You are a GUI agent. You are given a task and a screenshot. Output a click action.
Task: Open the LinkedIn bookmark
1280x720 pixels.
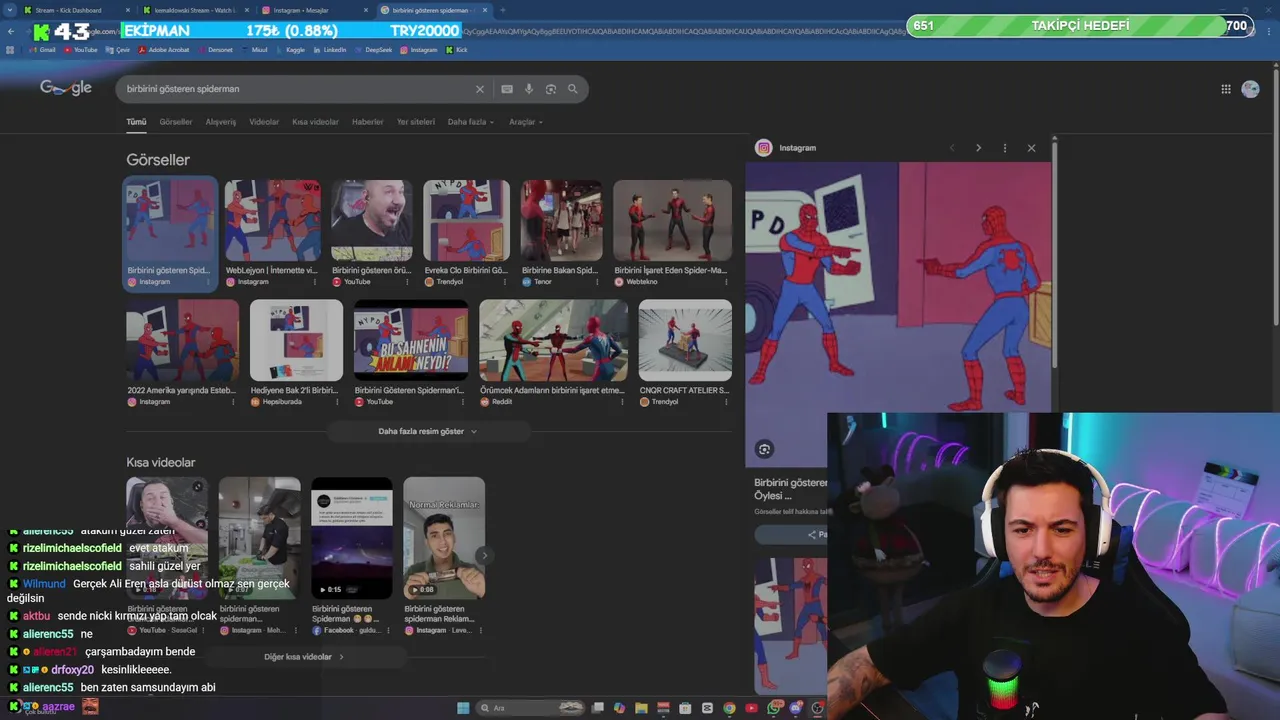[329, 50]
